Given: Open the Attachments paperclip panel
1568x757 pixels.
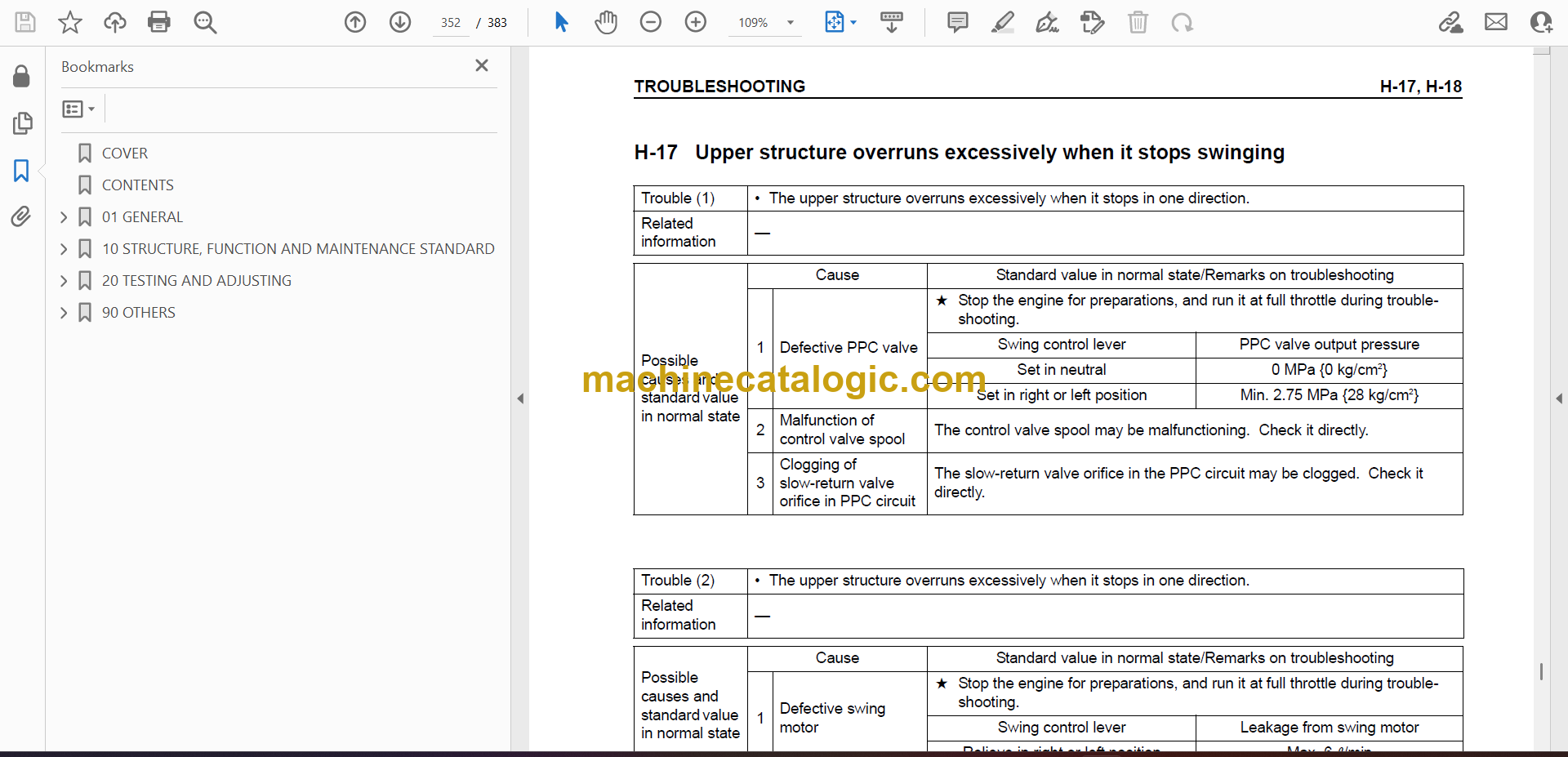Looking at the screenshot, I should (x=21, y=216).
